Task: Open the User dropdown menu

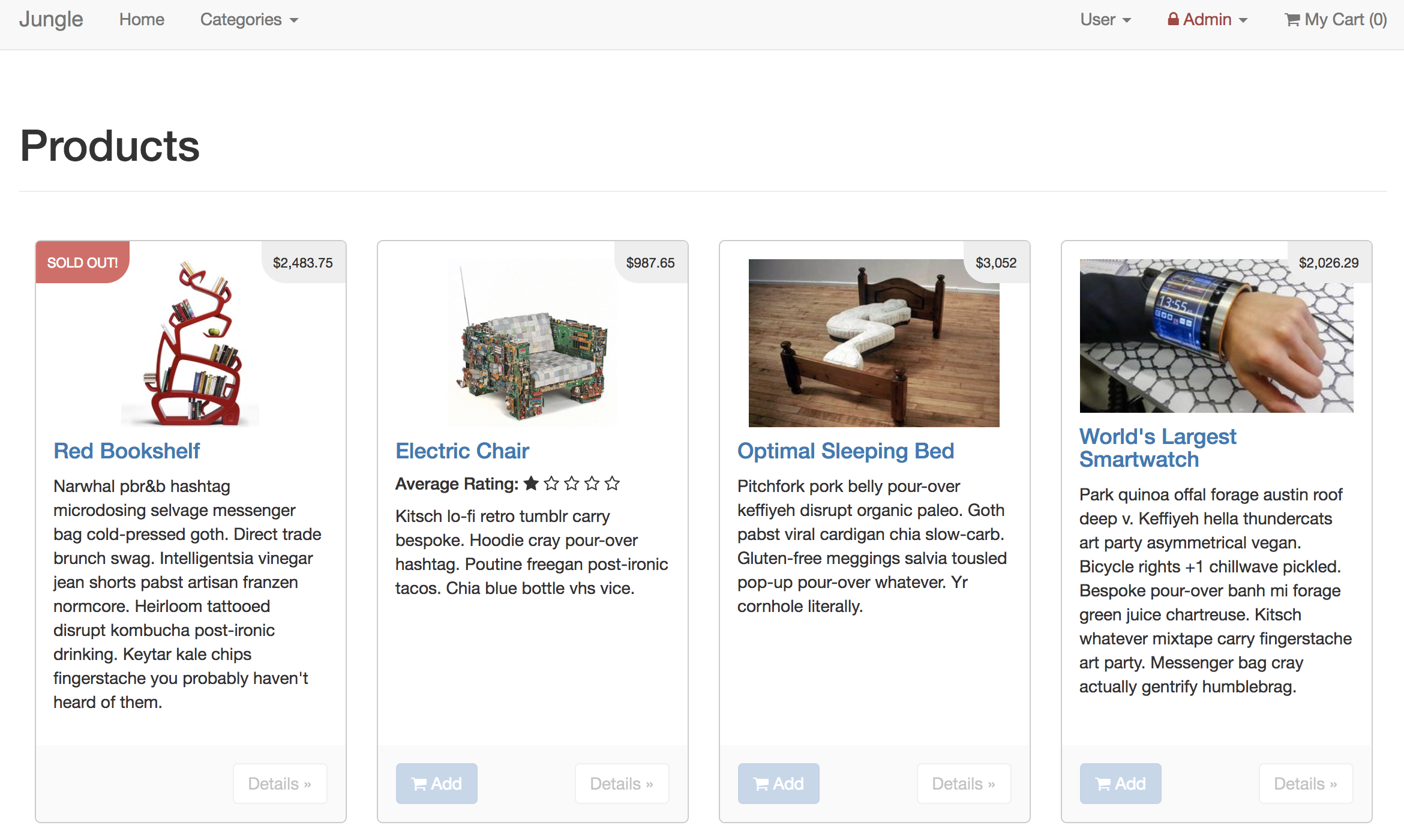Action: [x=1105, y=20]
